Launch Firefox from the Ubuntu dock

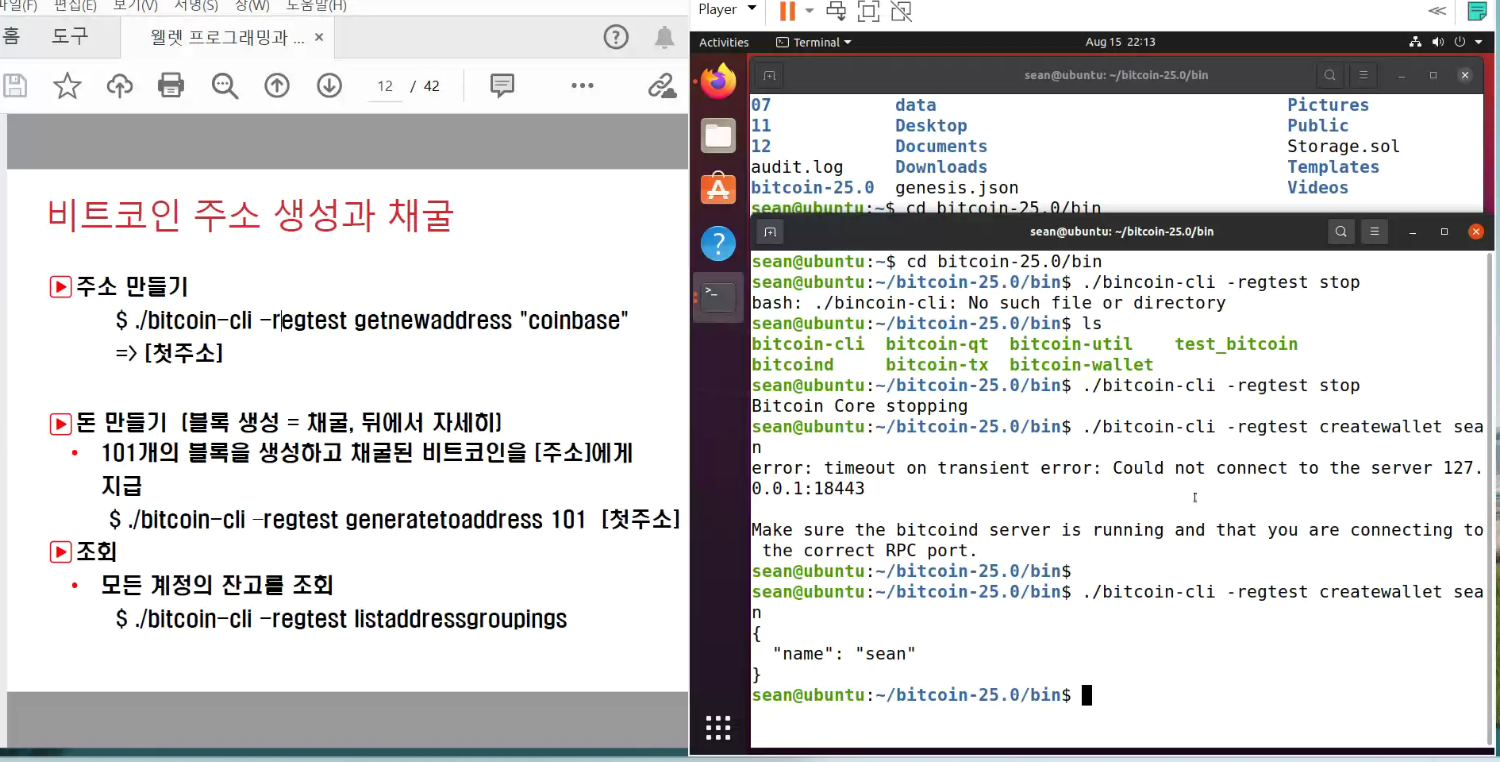(718, 81)
